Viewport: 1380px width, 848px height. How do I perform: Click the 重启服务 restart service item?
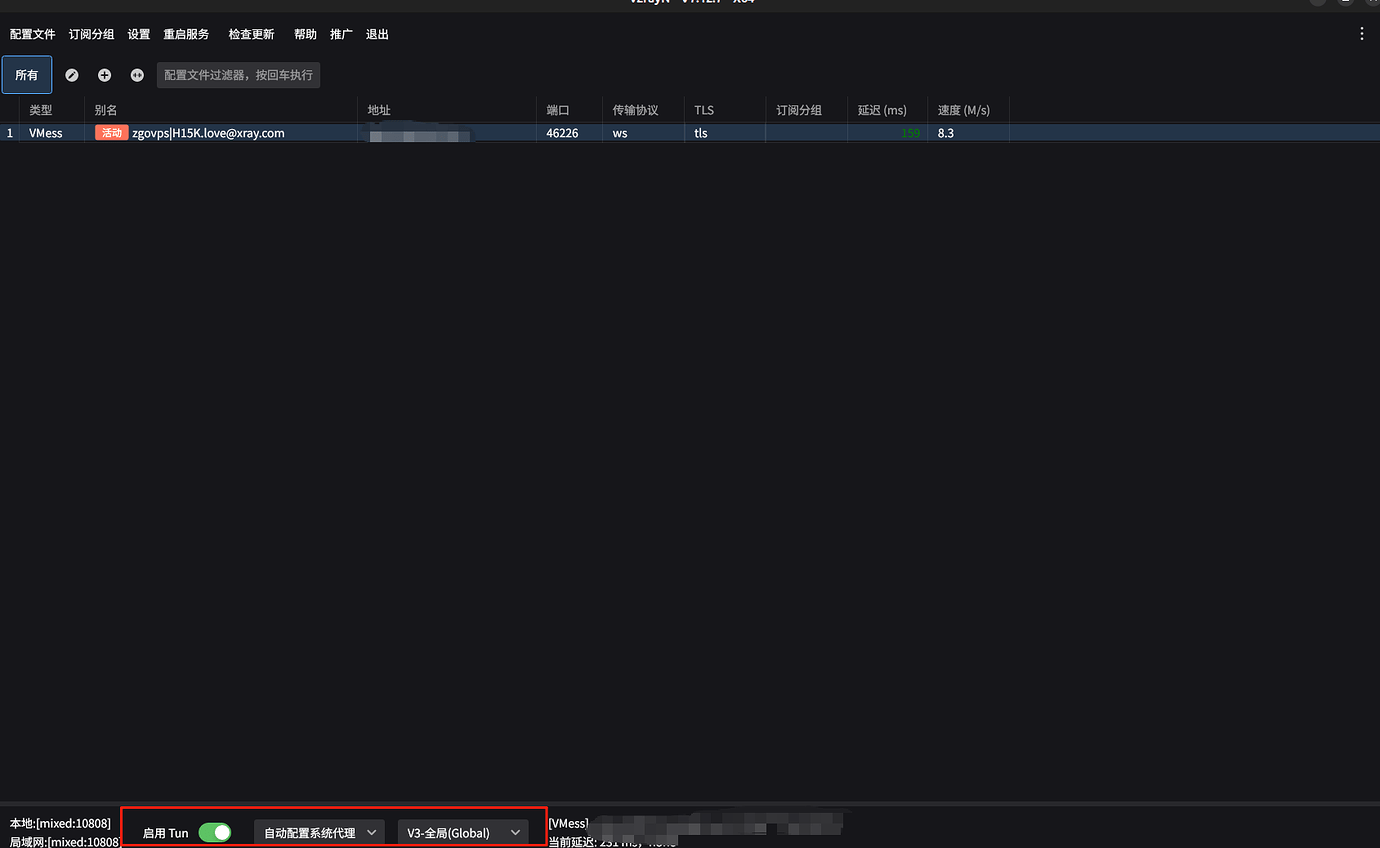(x=186, y=33)
